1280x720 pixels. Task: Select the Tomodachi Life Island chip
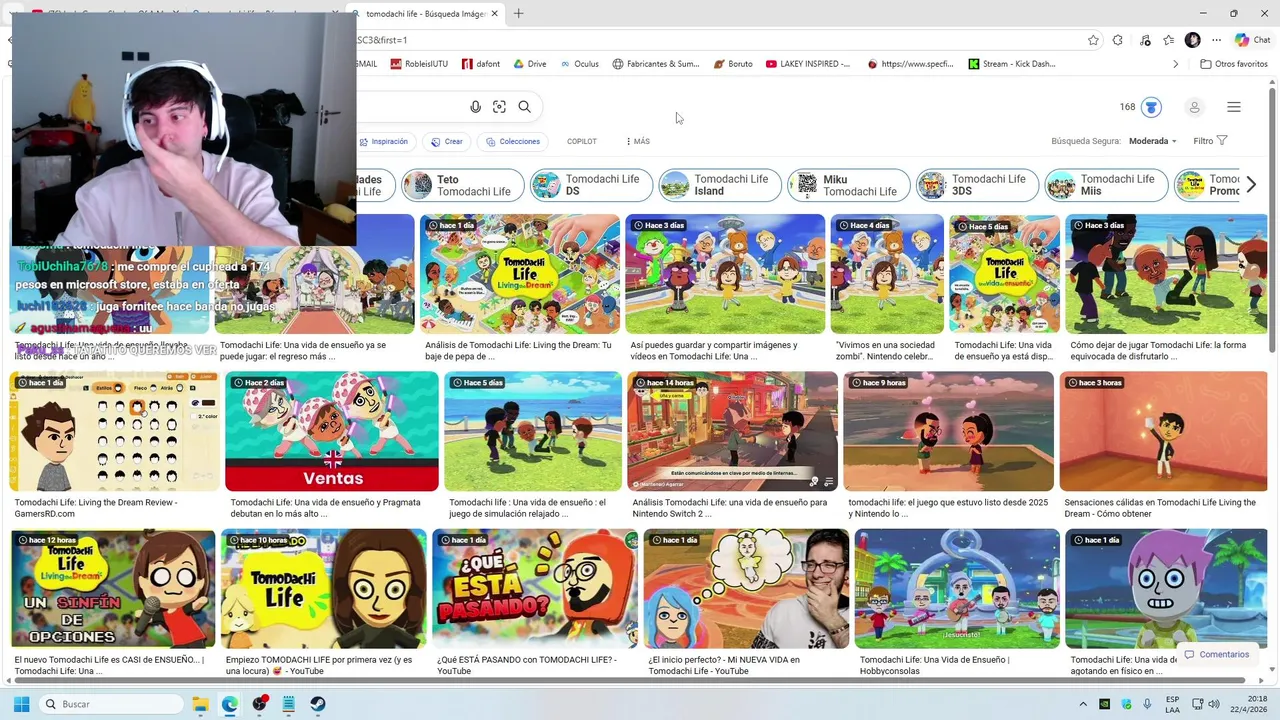720,185
